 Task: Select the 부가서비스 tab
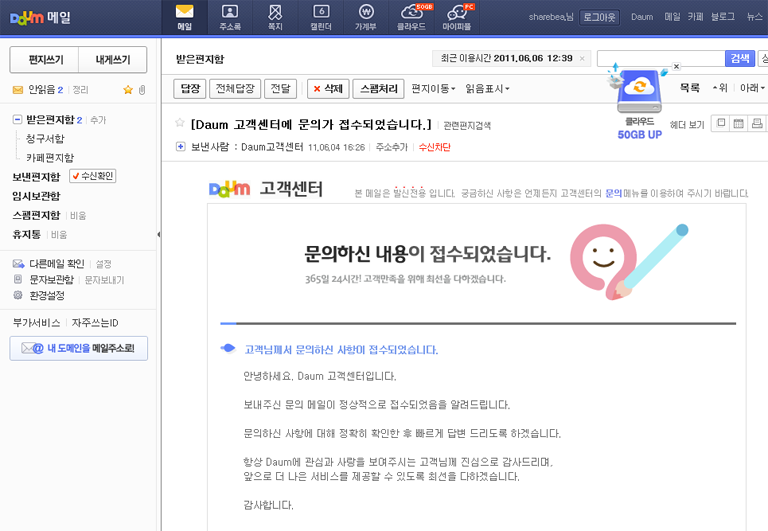point(36,323)
